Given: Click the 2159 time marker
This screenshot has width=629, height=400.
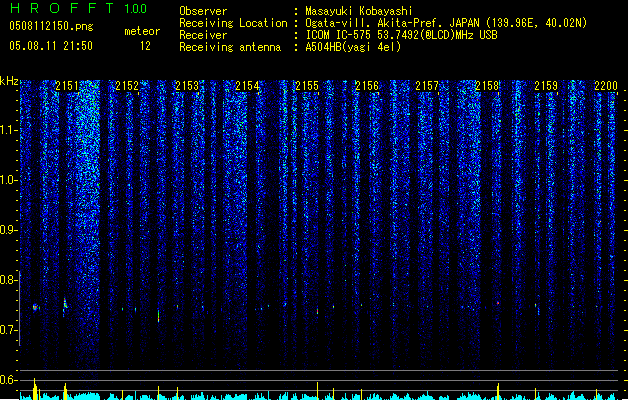Looking at the screenshot, I should point(546,86).
